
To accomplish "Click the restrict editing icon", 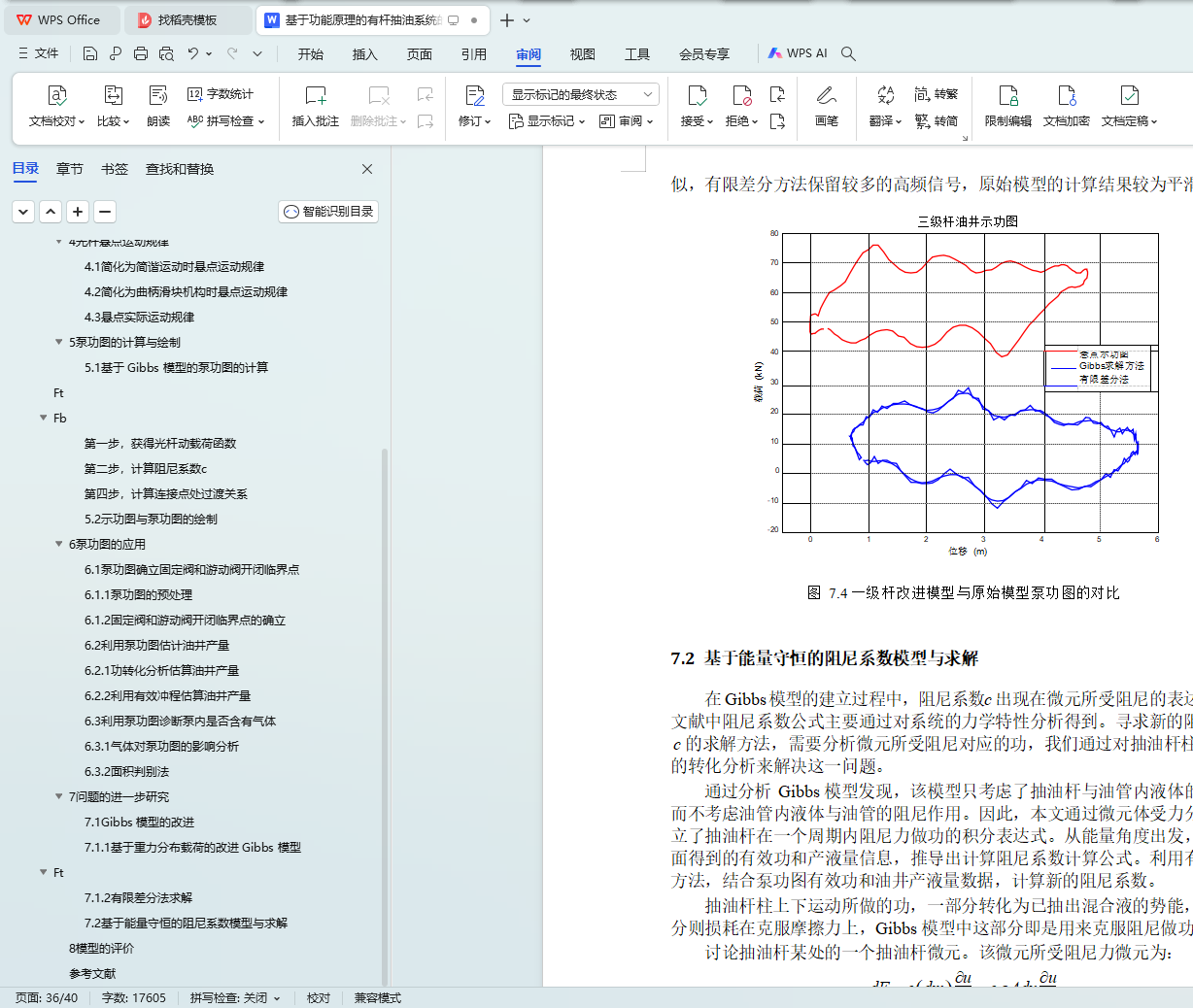I will click(1008, 95).
